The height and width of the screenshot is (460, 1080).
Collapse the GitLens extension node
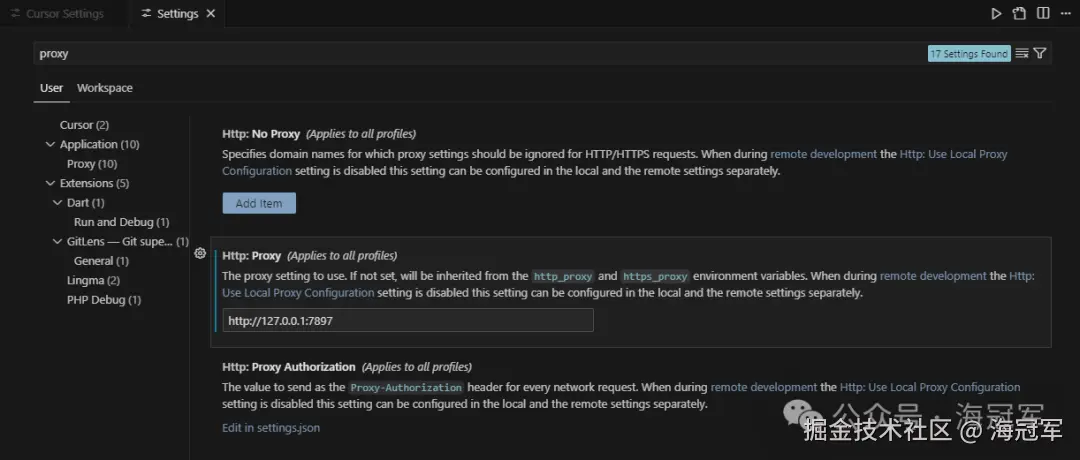58,242
